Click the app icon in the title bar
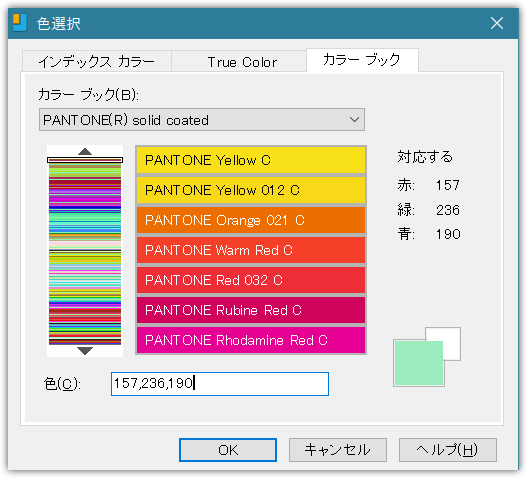The width and height of the screenshot is (527, 478). 19,23
